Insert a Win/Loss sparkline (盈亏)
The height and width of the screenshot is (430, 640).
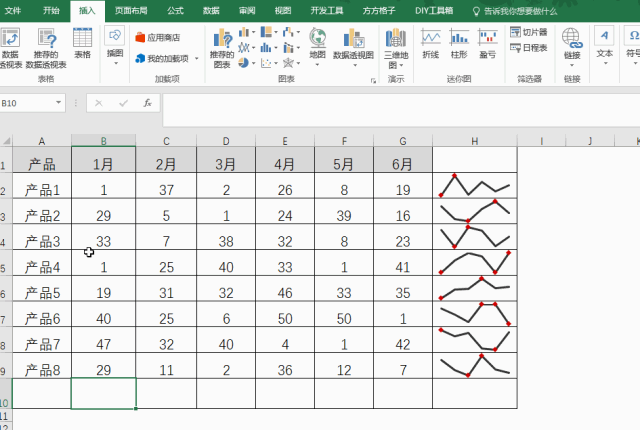point(487,44)
